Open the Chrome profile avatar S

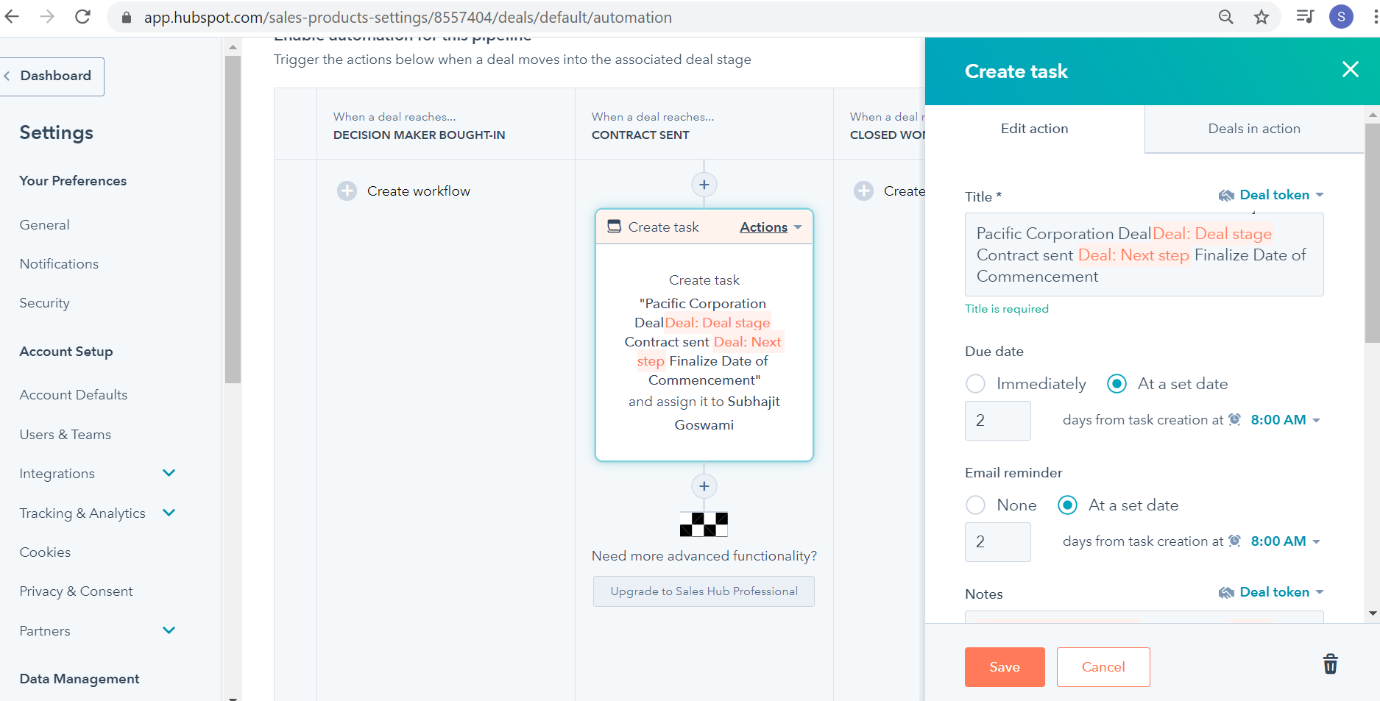[1341, 17]
